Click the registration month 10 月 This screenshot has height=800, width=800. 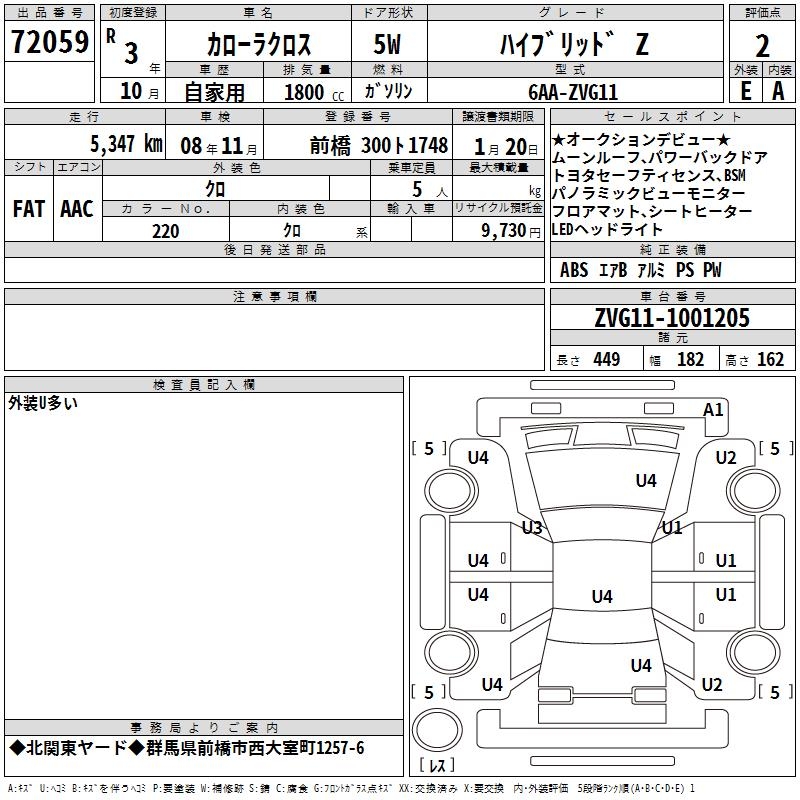[x=139, y=91]
